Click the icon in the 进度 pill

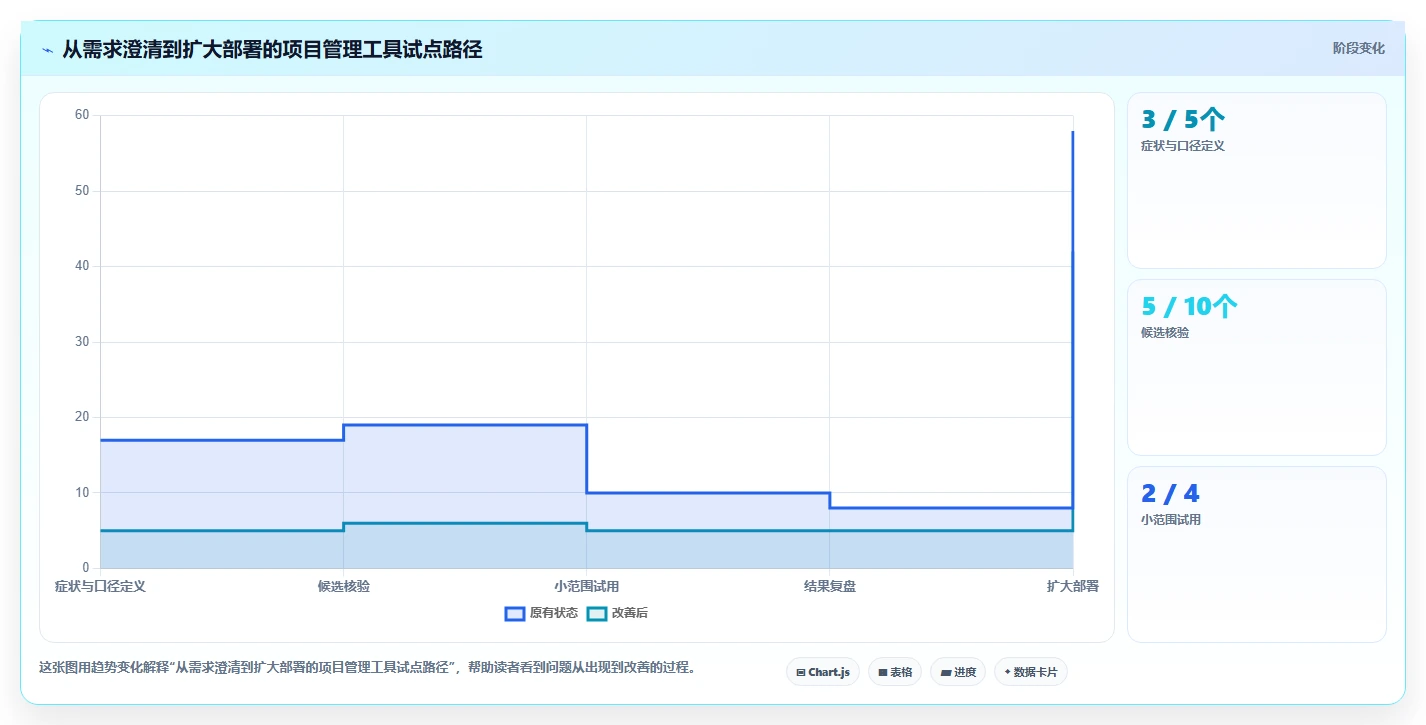pos(946,673)
